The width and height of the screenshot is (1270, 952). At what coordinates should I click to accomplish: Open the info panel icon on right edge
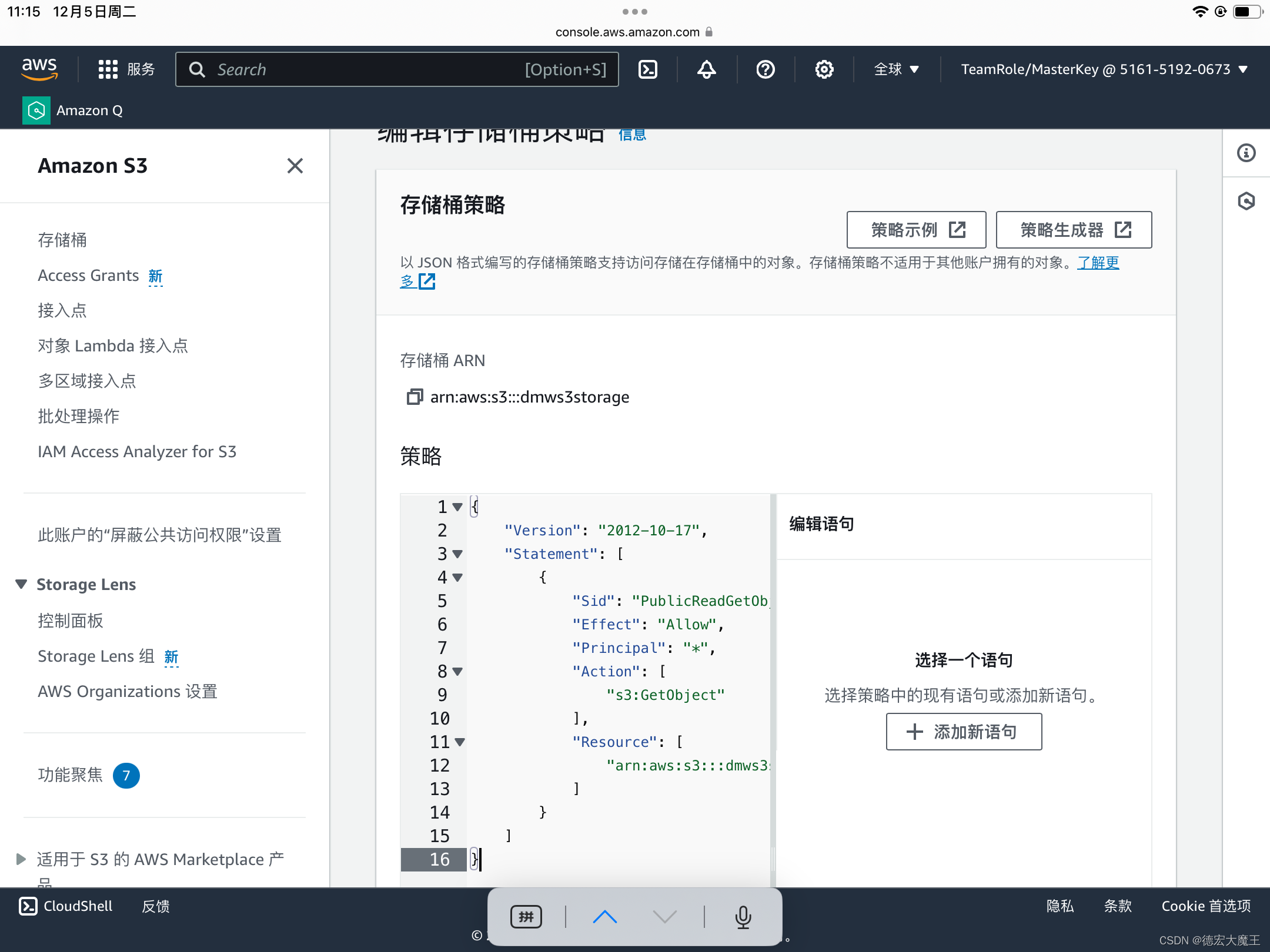pyautogui.click(x=1246, y=153)
